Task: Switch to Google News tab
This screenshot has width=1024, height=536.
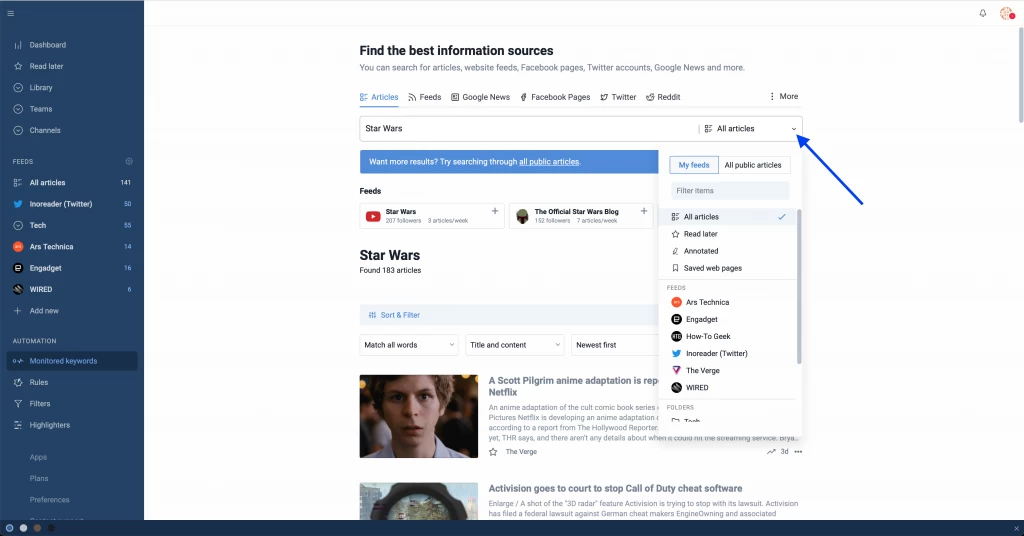Action: tap(480, 97)
